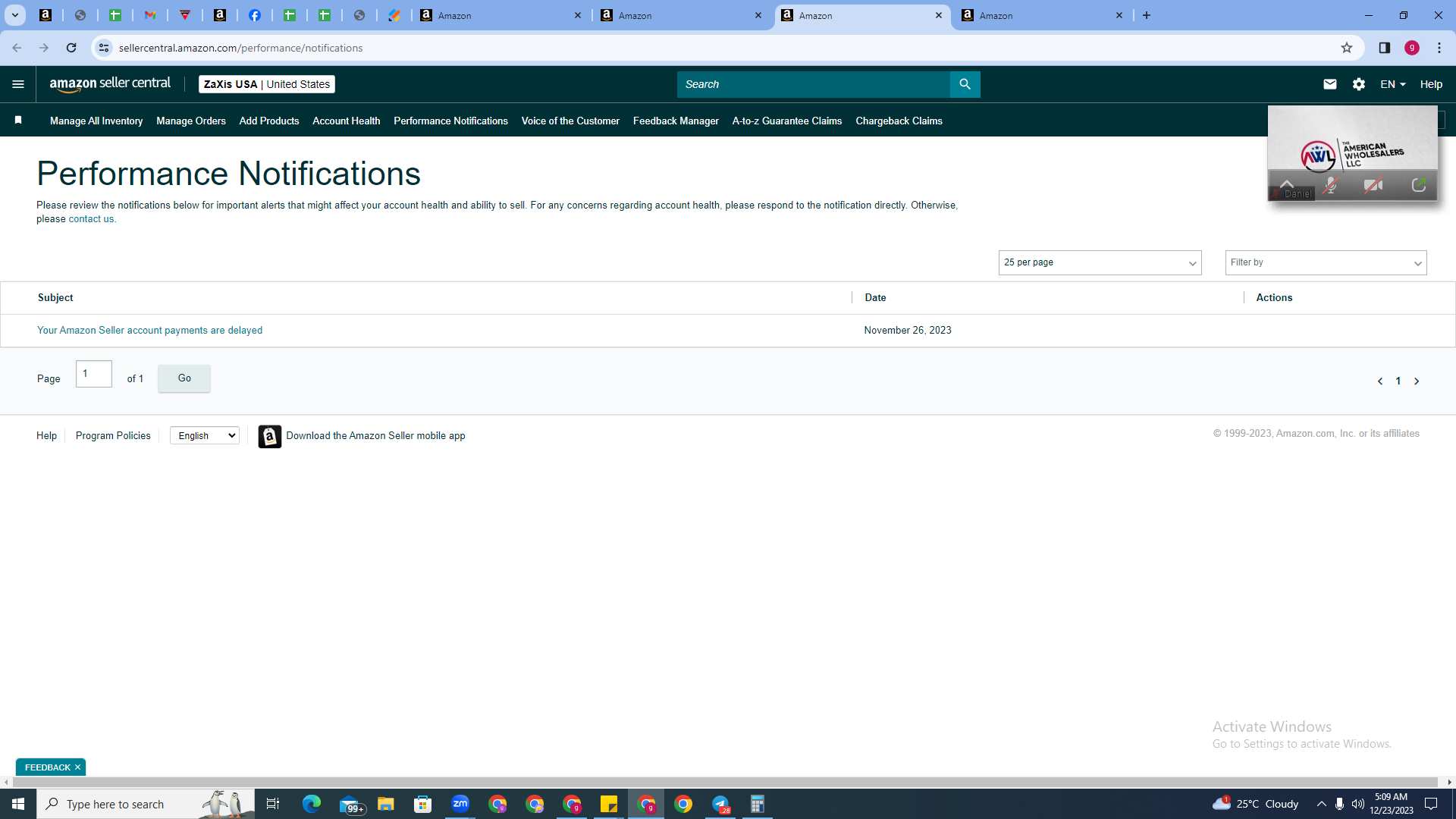Reload the current page
This screenshot has height=819, width=1456.
(x=71, y=48)
